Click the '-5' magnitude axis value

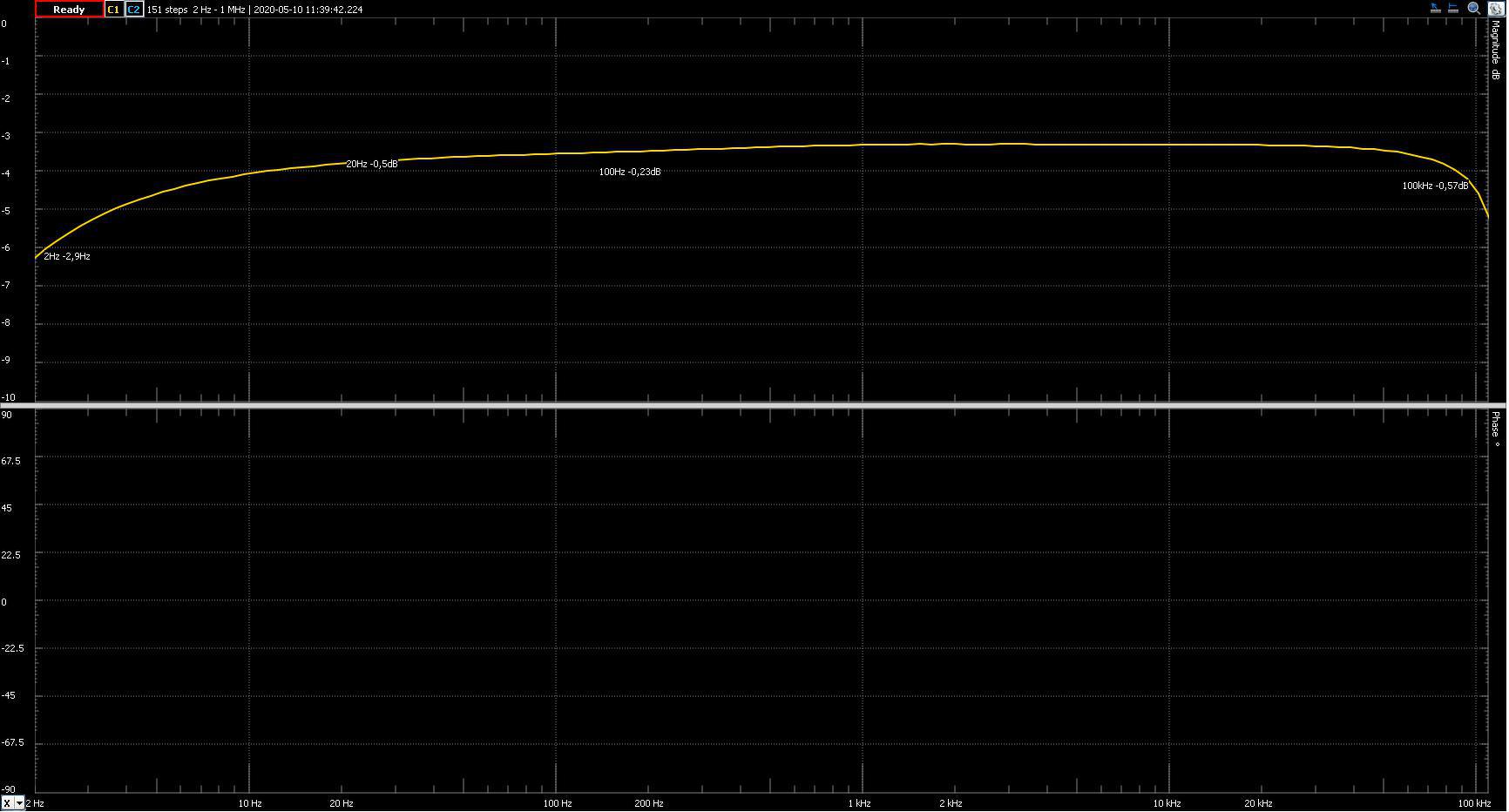coord(5,211)
